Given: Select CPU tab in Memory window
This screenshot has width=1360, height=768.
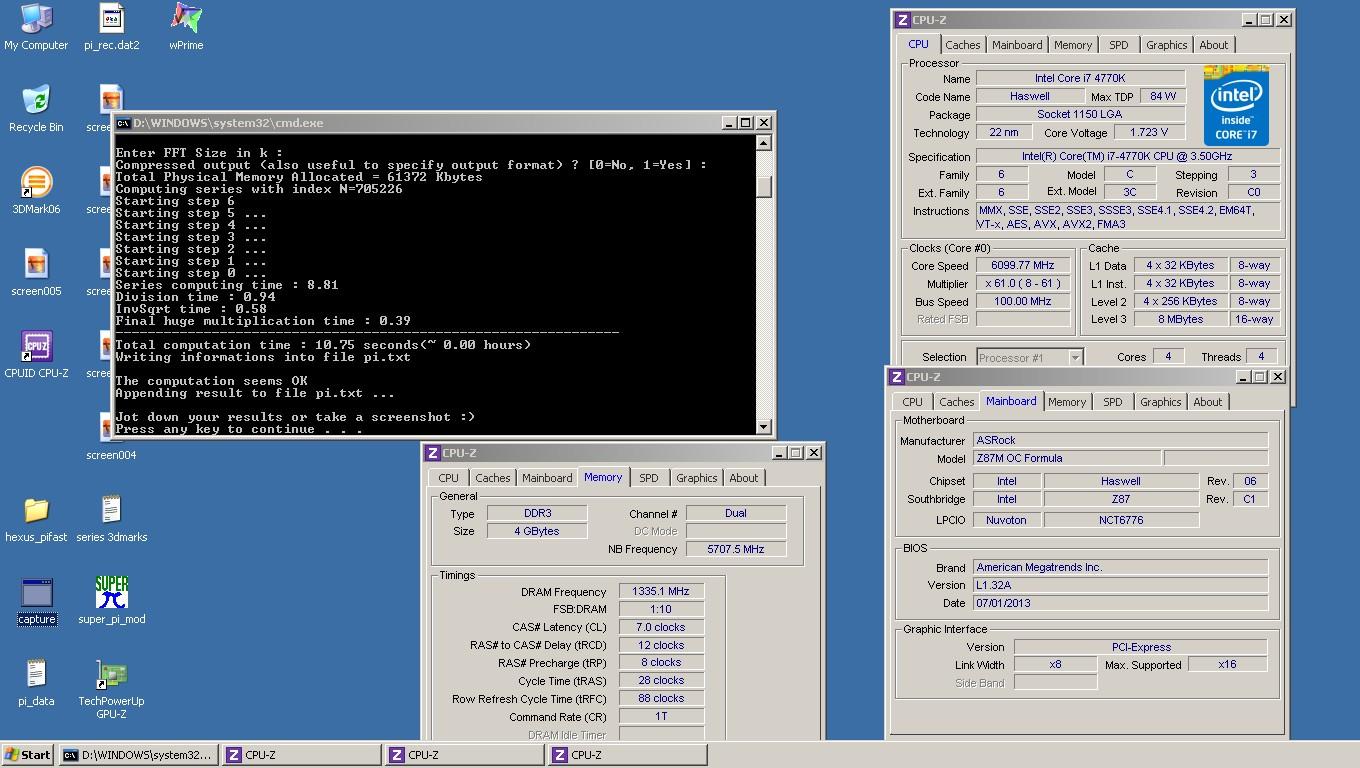Looking at the screenshot, I should click(x=448, y=478).
